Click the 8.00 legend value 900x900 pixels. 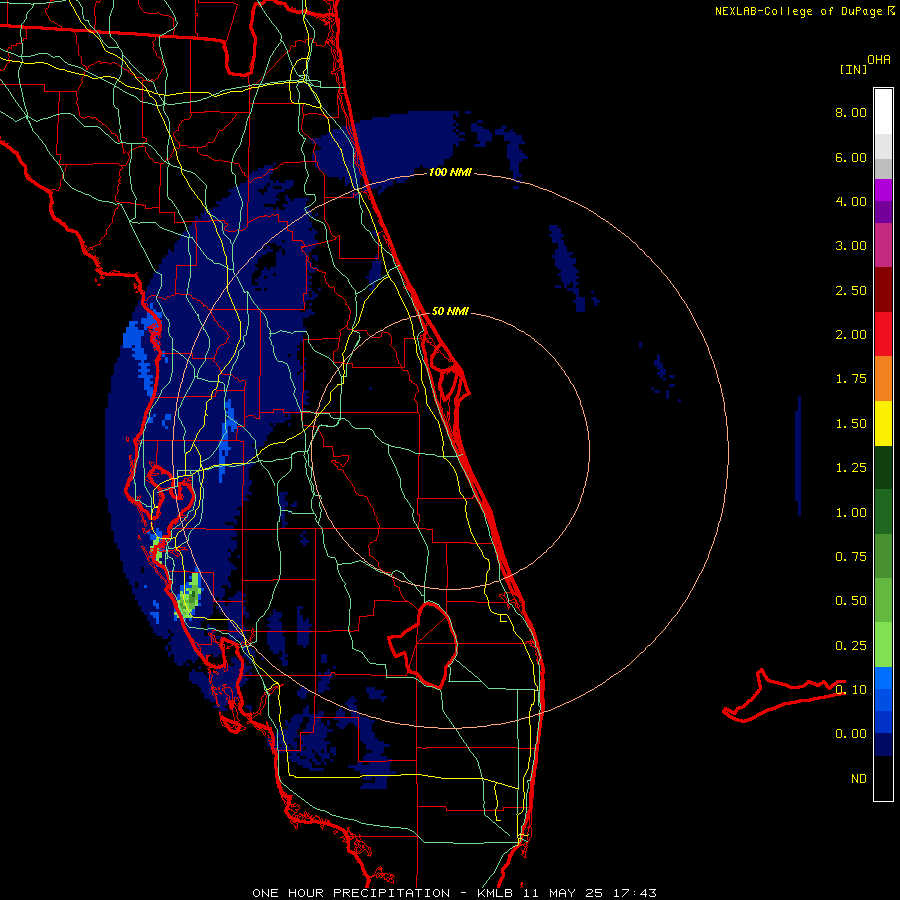pos(851,112)
